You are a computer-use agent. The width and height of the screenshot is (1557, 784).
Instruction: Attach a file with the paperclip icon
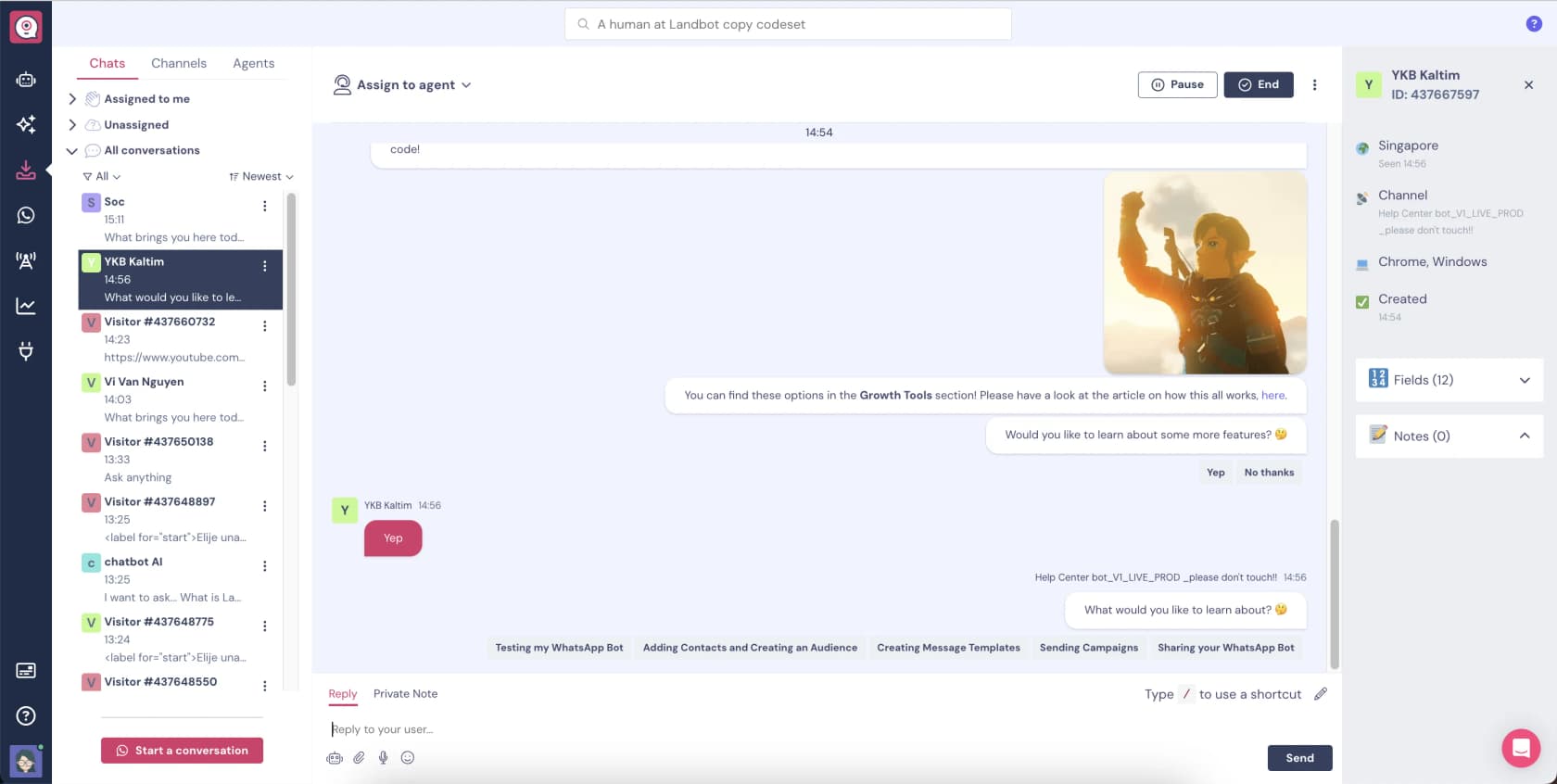tap(359, 758)
